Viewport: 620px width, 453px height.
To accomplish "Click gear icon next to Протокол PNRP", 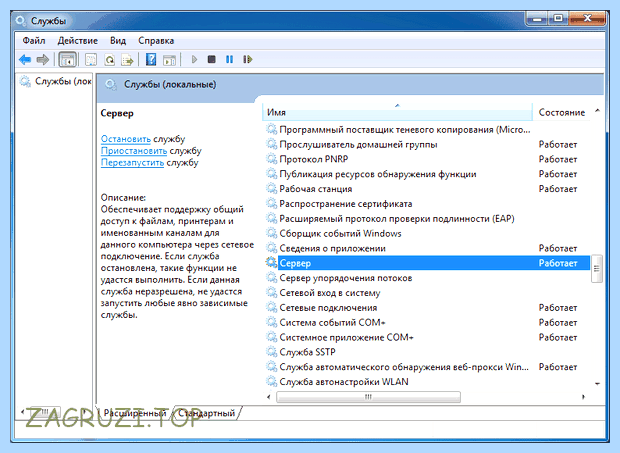I will coord(271,159).
